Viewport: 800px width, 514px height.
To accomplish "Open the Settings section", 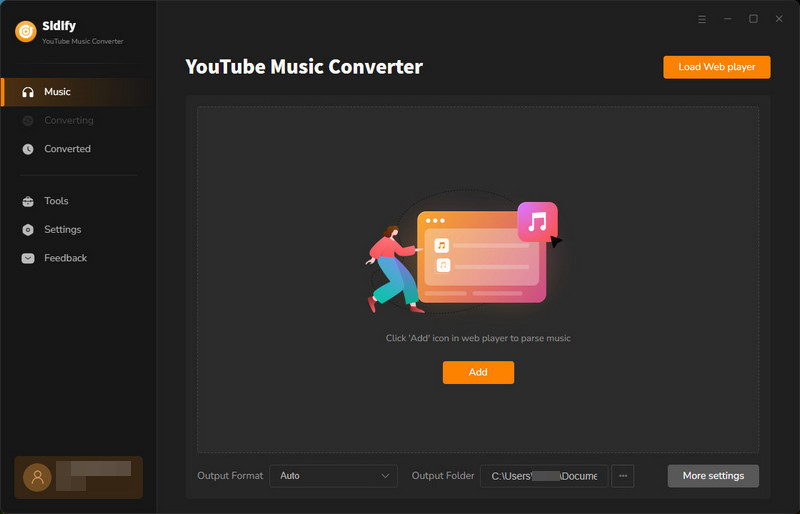I will click(78, 230).
